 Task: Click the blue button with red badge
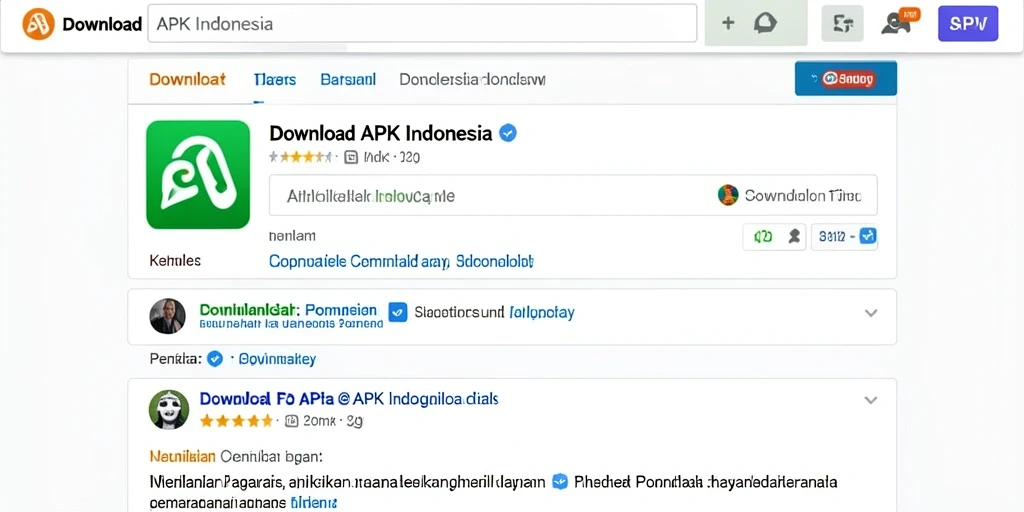pos(846,79)
